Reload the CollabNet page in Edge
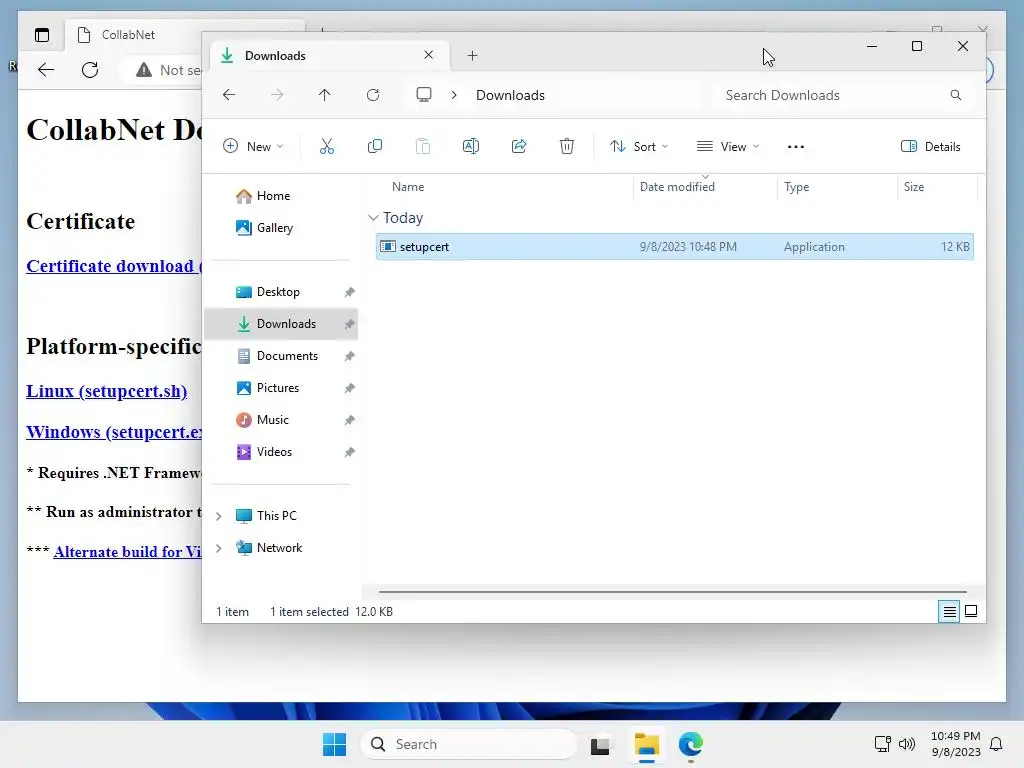 [x=90, y=69]
